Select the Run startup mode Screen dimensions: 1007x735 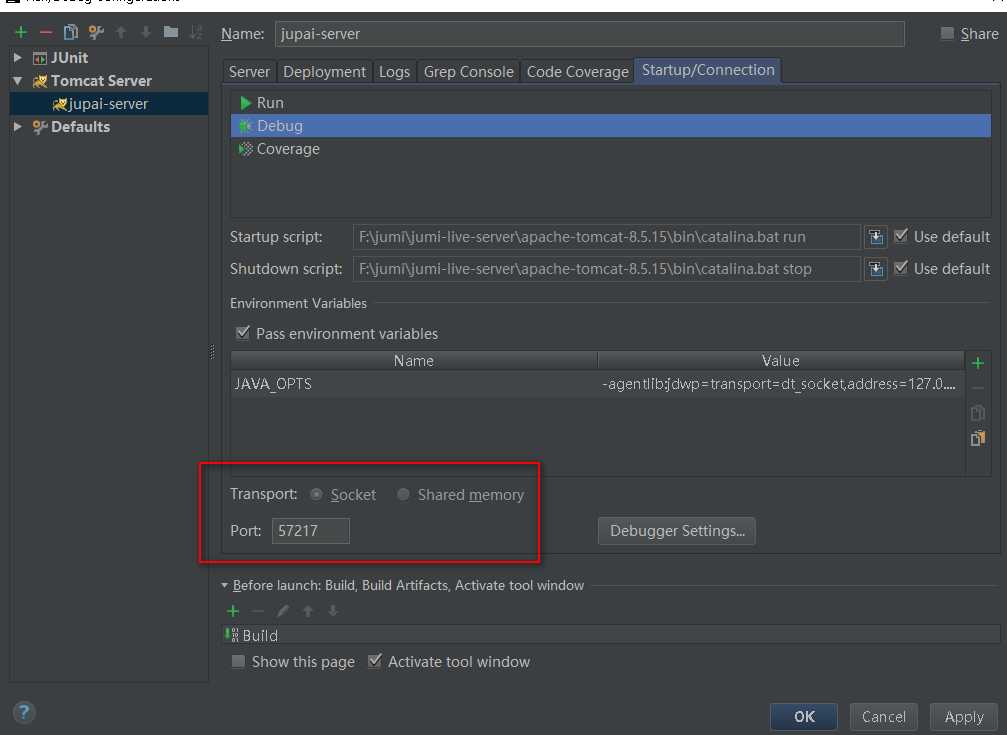pyautogui.click(x=610, y=103)
